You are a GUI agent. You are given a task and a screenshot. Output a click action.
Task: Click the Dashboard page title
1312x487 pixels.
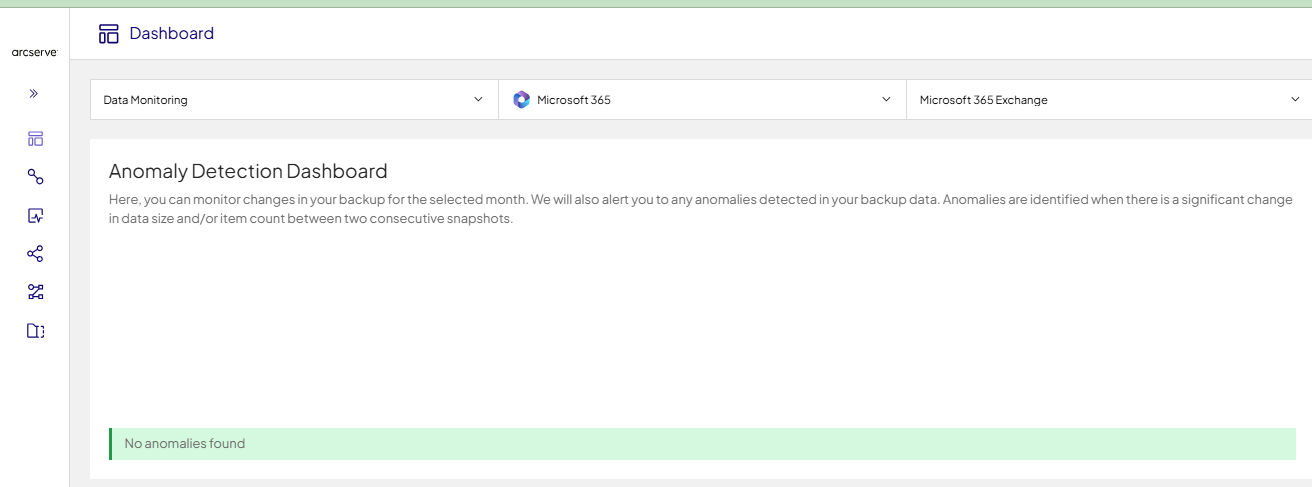172,34
